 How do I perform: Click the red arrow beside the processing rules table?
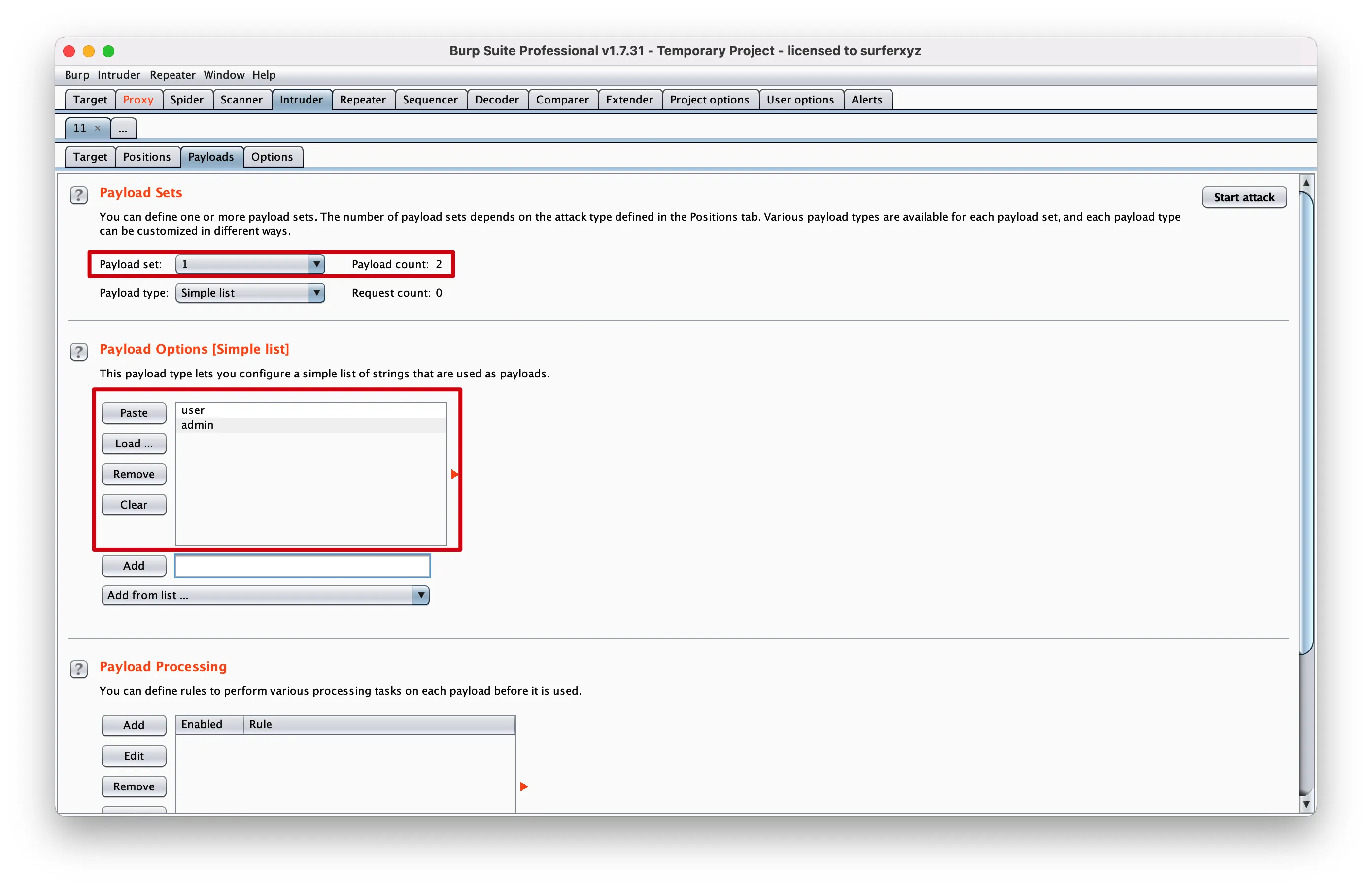pyautogui.click(x=524, y=786)
